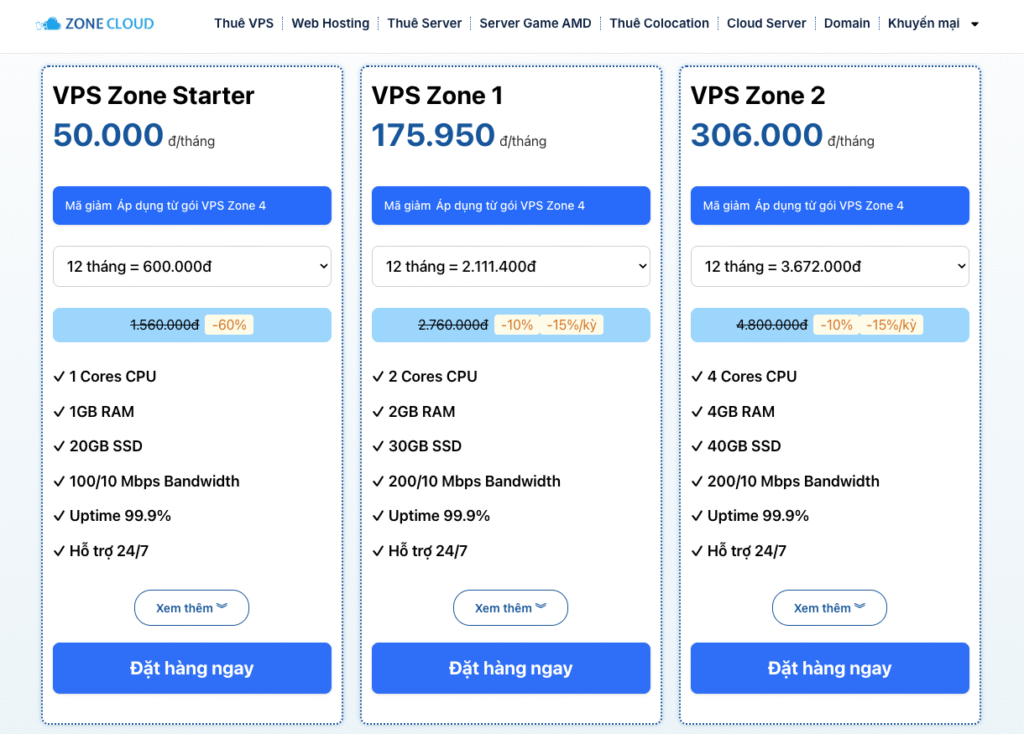This screenshot has width=1024, height=734.
Task: Expand Xem thêm under VPS Zone Starter
Action: click(x=191, y=608)
